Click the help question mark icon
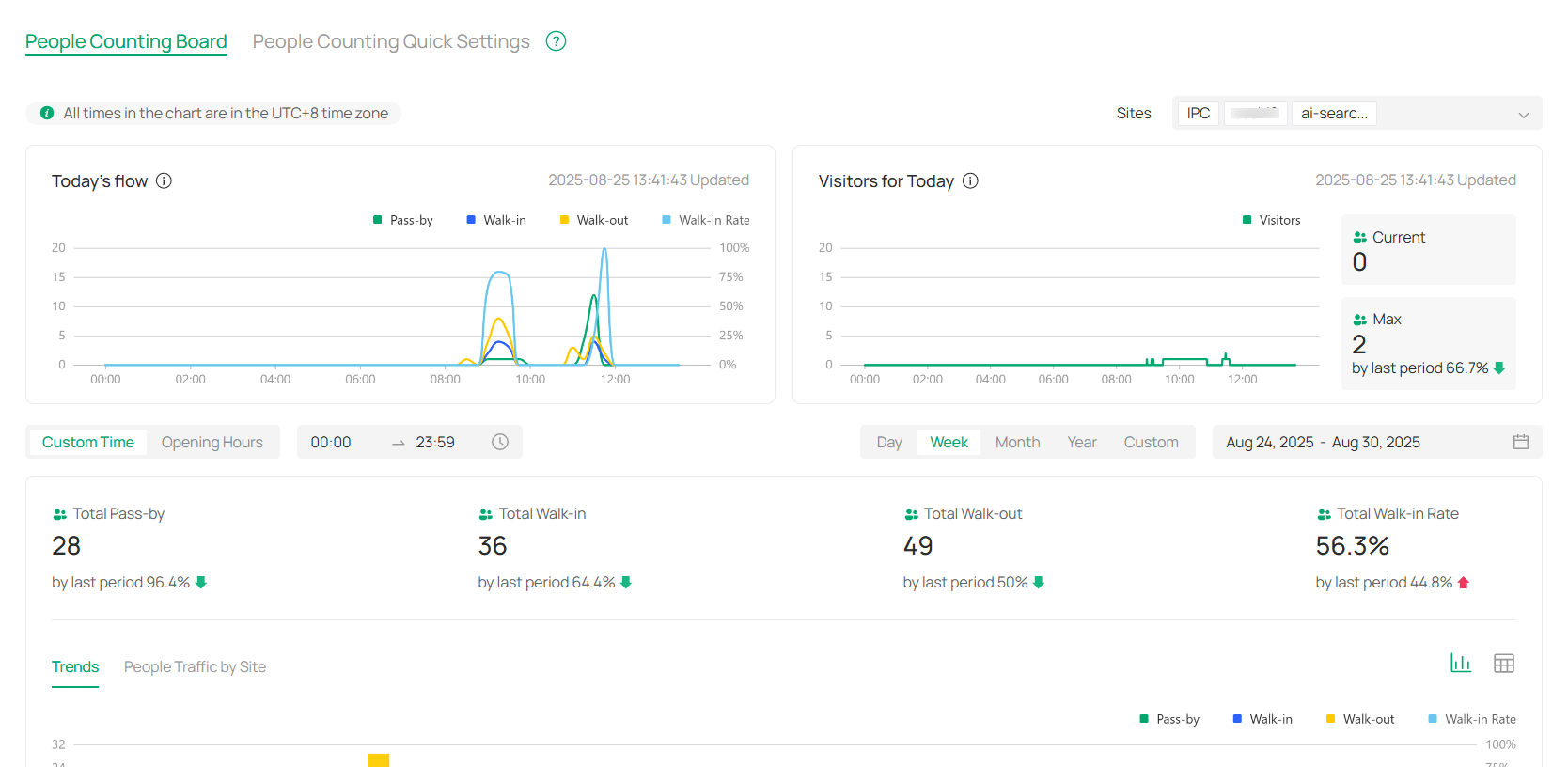Screen dimensions: 1568x767 pyautogui.click(x=556, y=41)
